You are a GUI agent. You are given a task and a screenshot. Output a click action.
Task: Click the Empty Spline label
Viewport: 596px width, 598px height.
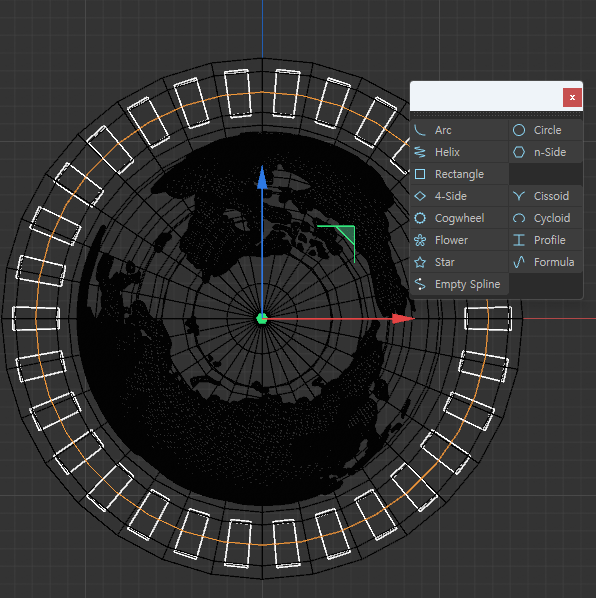467,284
